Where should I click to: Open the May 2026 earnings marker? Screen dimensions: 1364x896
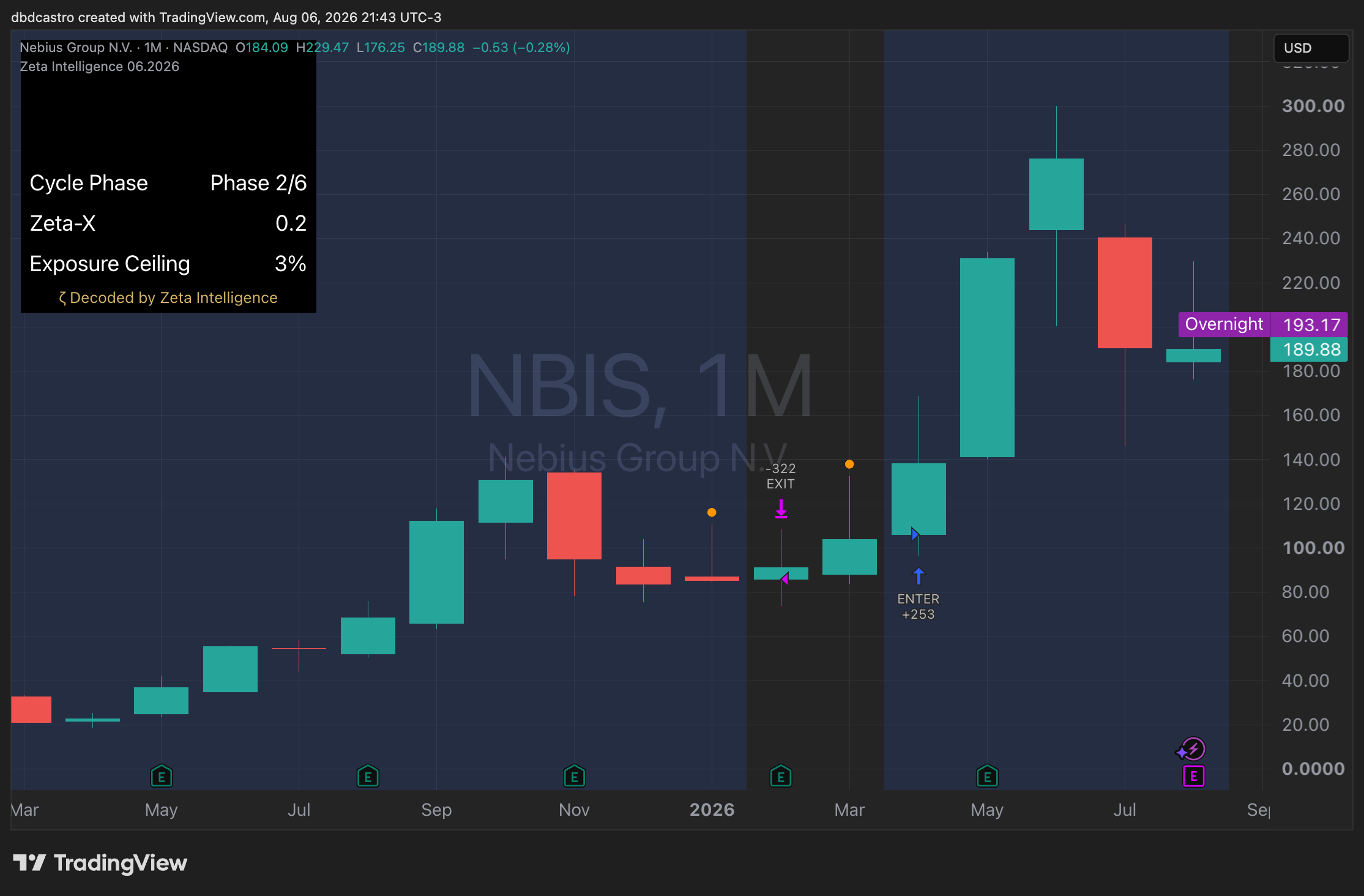pos(987,777)
